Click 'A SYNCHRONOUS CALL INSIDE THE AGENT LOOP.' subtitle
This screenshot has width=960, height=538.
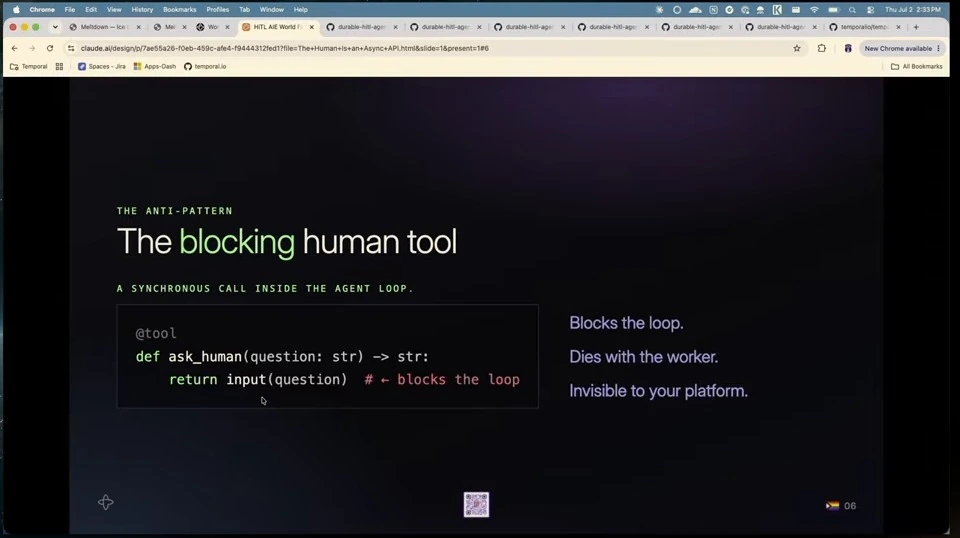coord(265,288)
